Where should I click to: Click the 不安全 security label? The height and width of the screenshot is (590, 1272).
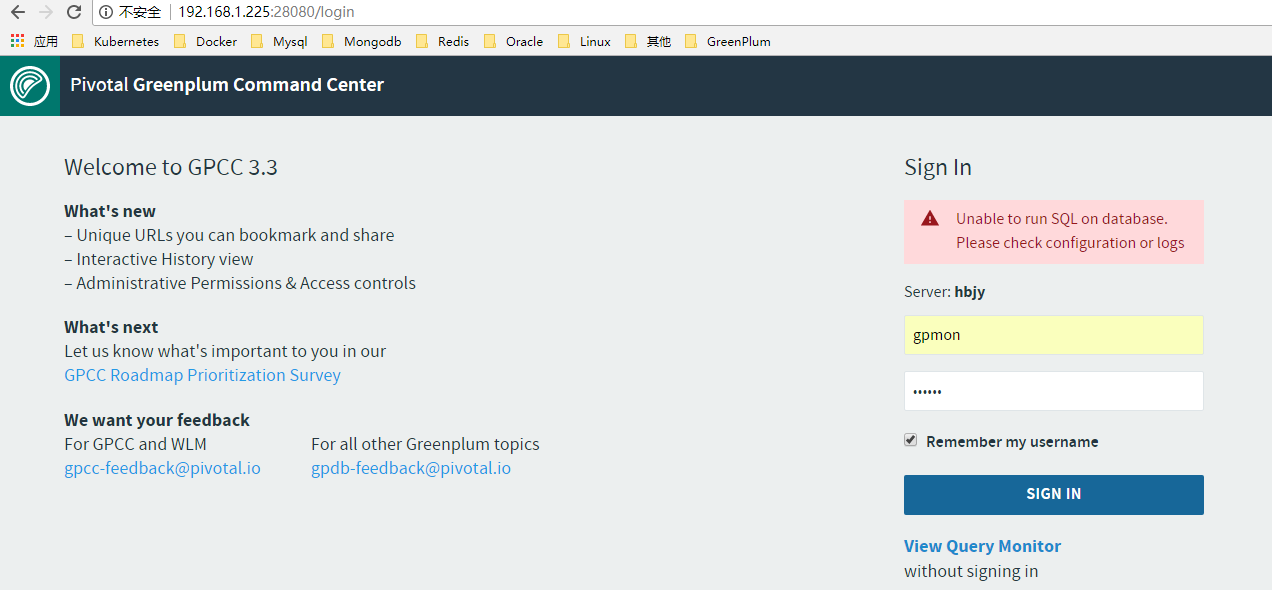tap(139, 12)
